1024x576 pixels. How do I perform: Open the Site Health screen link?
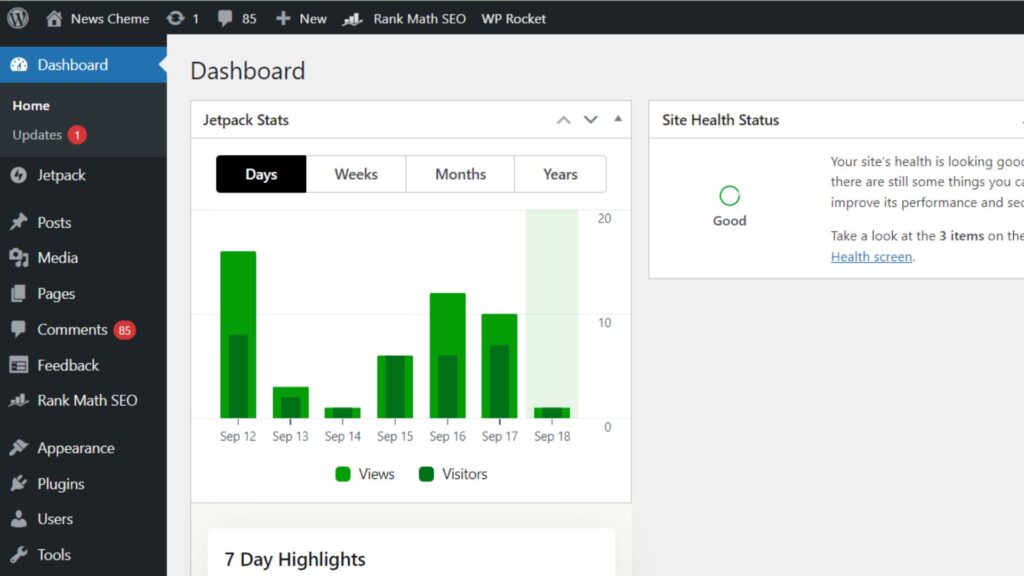[x=871, y=257]
